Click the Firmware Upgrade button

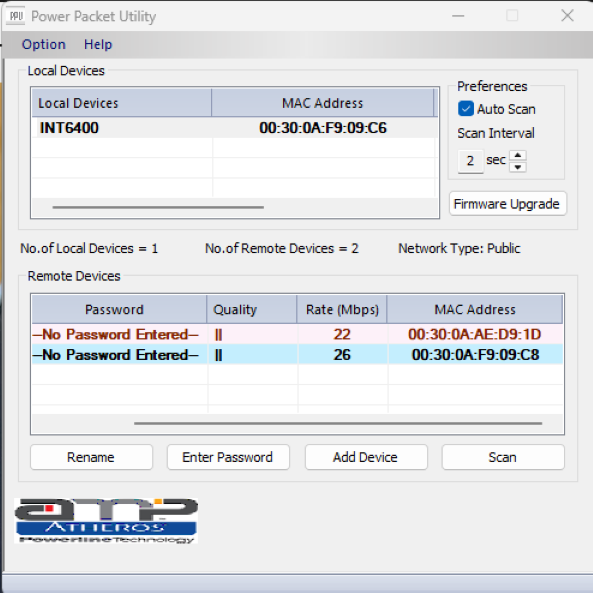(508, 204)
